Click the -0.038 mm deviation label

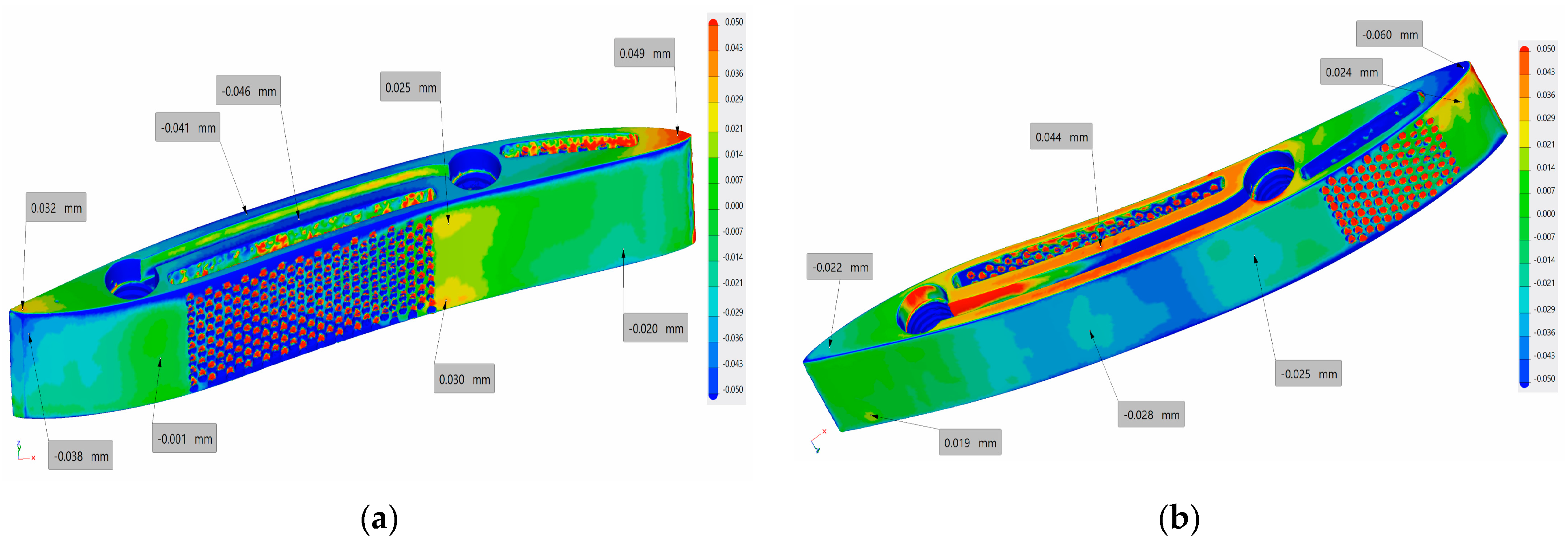point(81,455)
